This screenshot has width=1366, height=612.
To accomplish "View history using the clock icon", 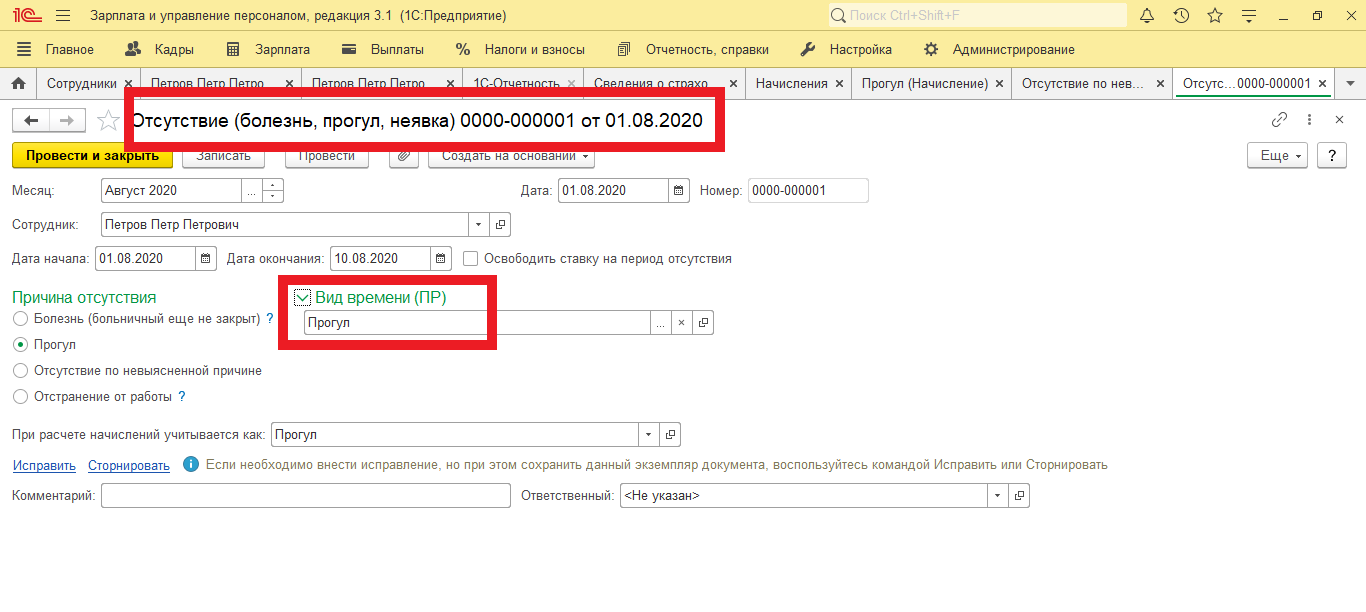I will point(1181,15).
